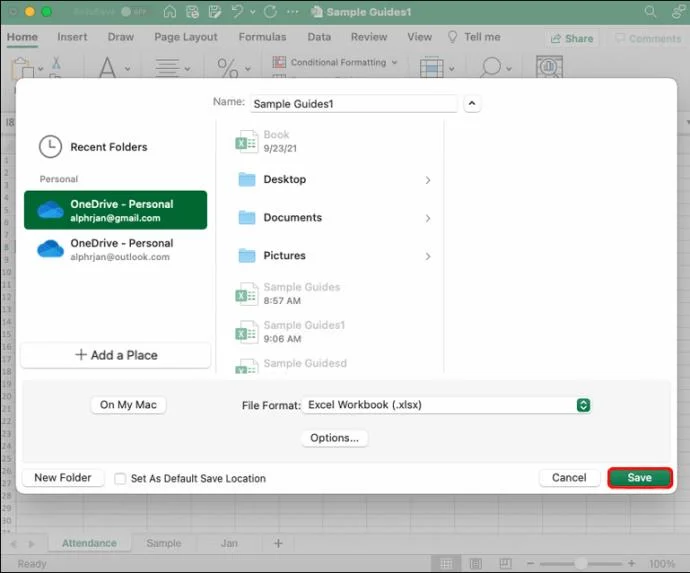Click the New Folder button

click(63, 478)
